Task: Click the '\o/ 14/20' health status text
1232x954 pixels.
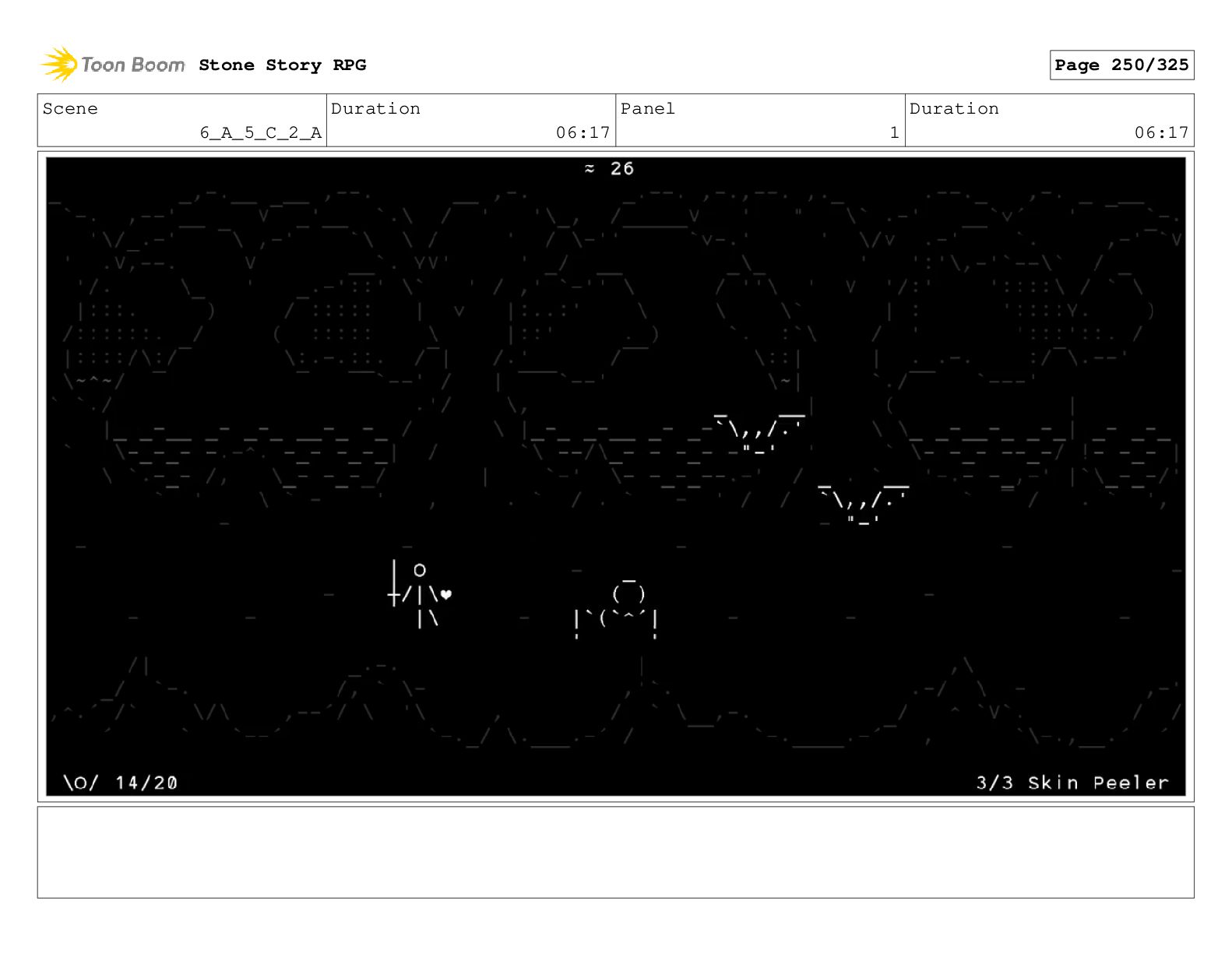Action: (x=121, y=783)
